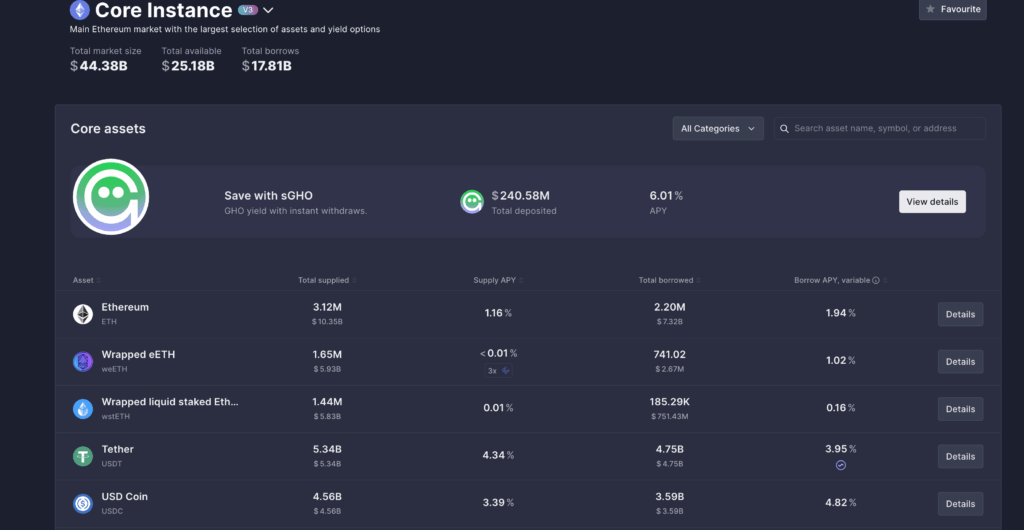Open View details for sGHO
The image size is (1024, 530).
tap(932, 202)
